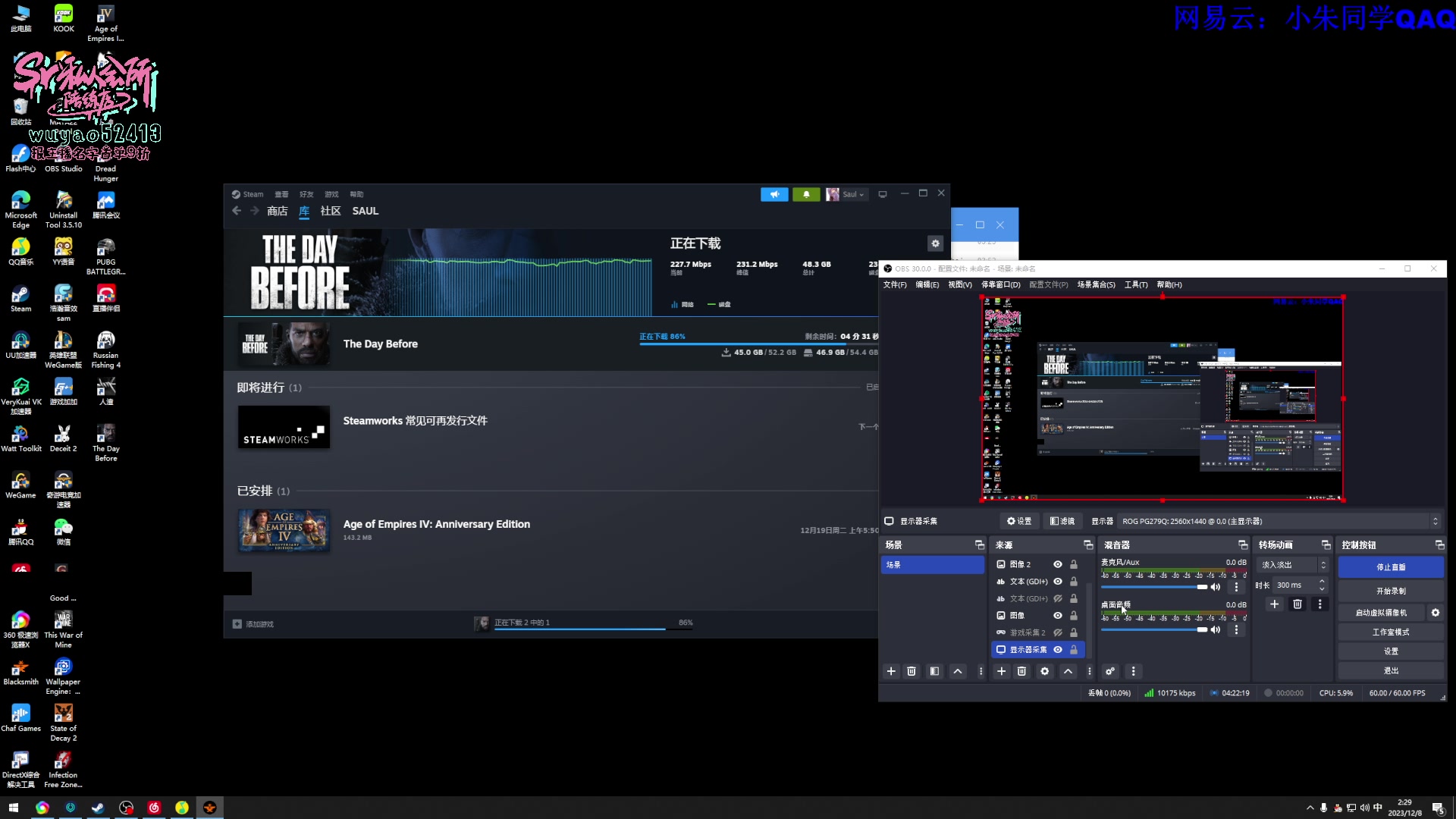
Task: Add a new source with plus icon
Action: pyautogui.click(x=1001, y=671)
